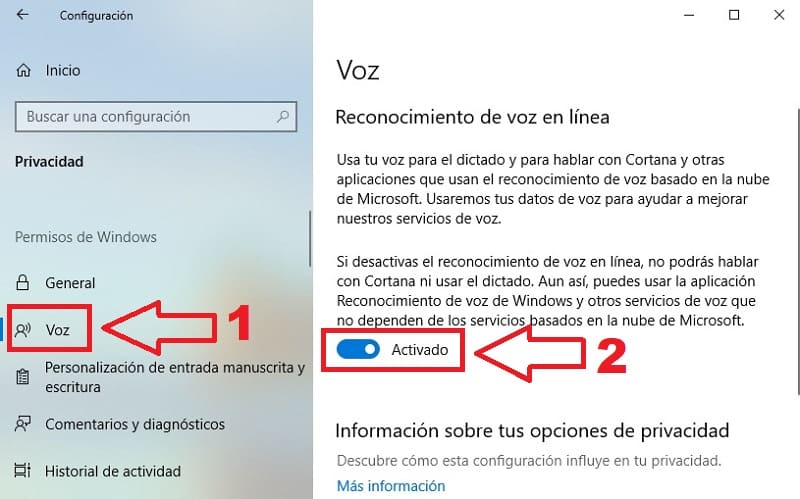Open the Más información link

click(x=391, y=486)
